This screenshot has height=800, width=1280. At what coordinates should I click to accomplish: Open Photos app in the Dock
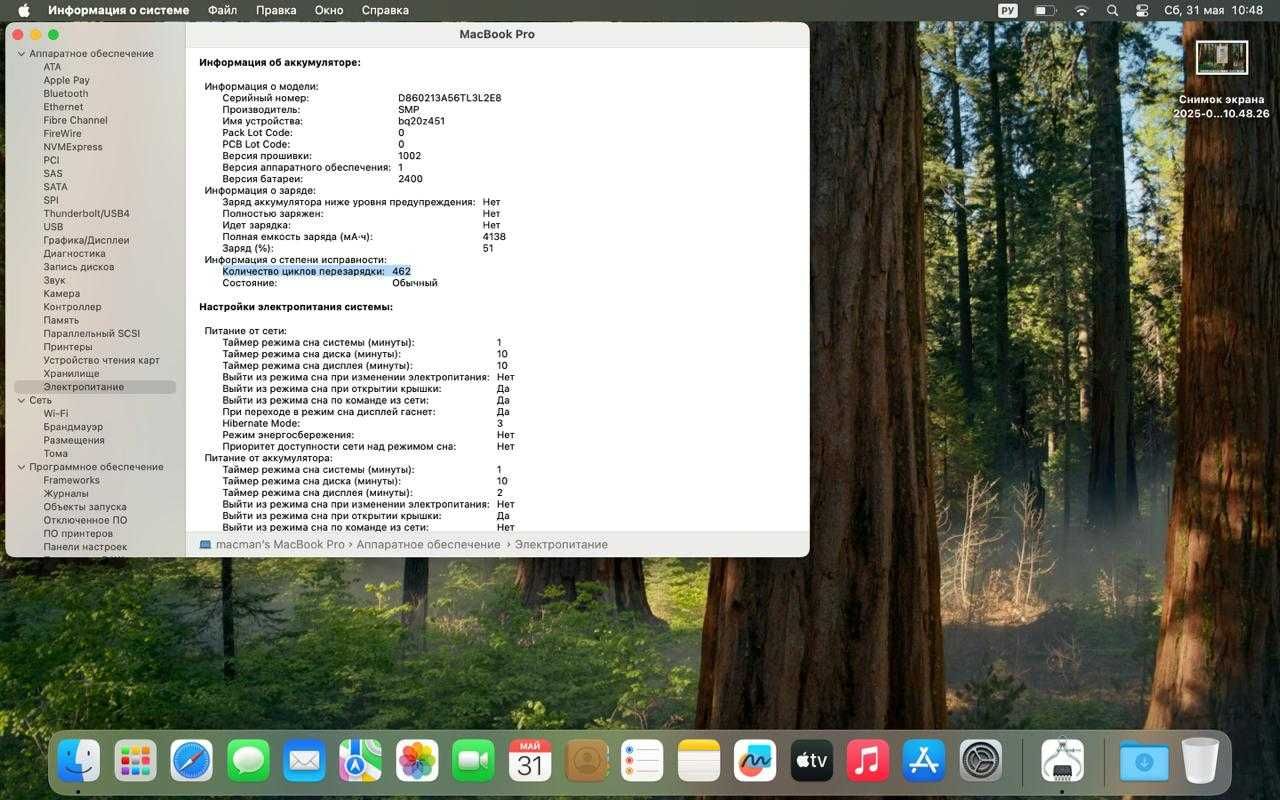(417, 761)
